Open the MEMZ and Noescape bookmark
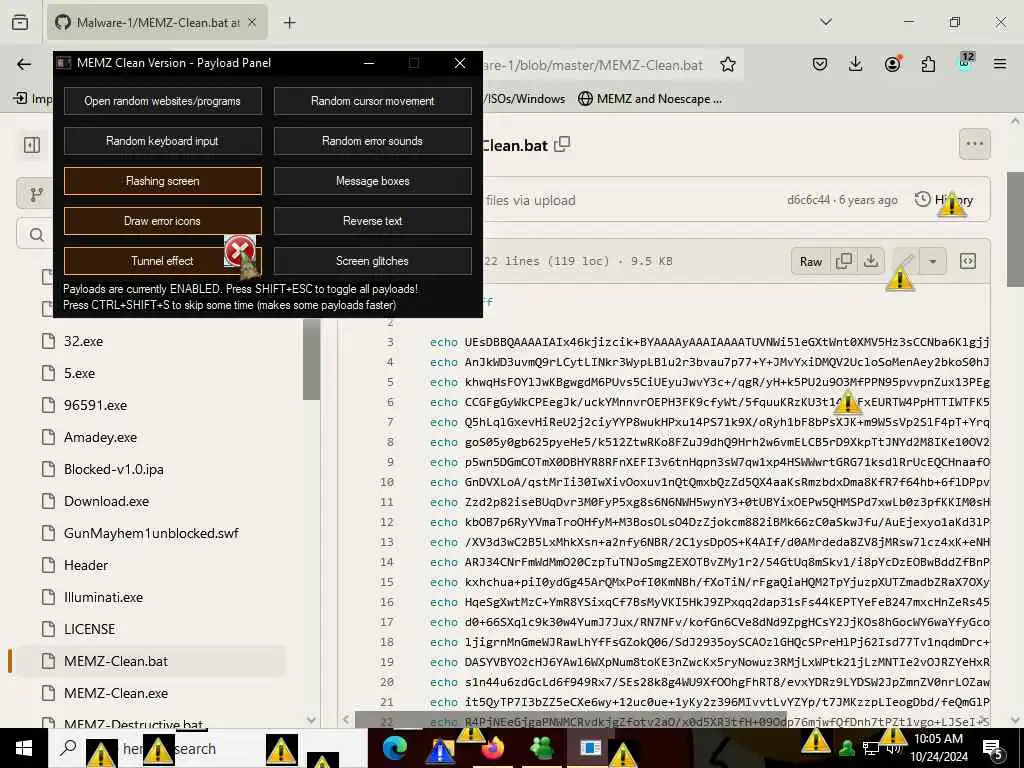The width and height of the screenshot is (1024, 768). pos(650,99)
